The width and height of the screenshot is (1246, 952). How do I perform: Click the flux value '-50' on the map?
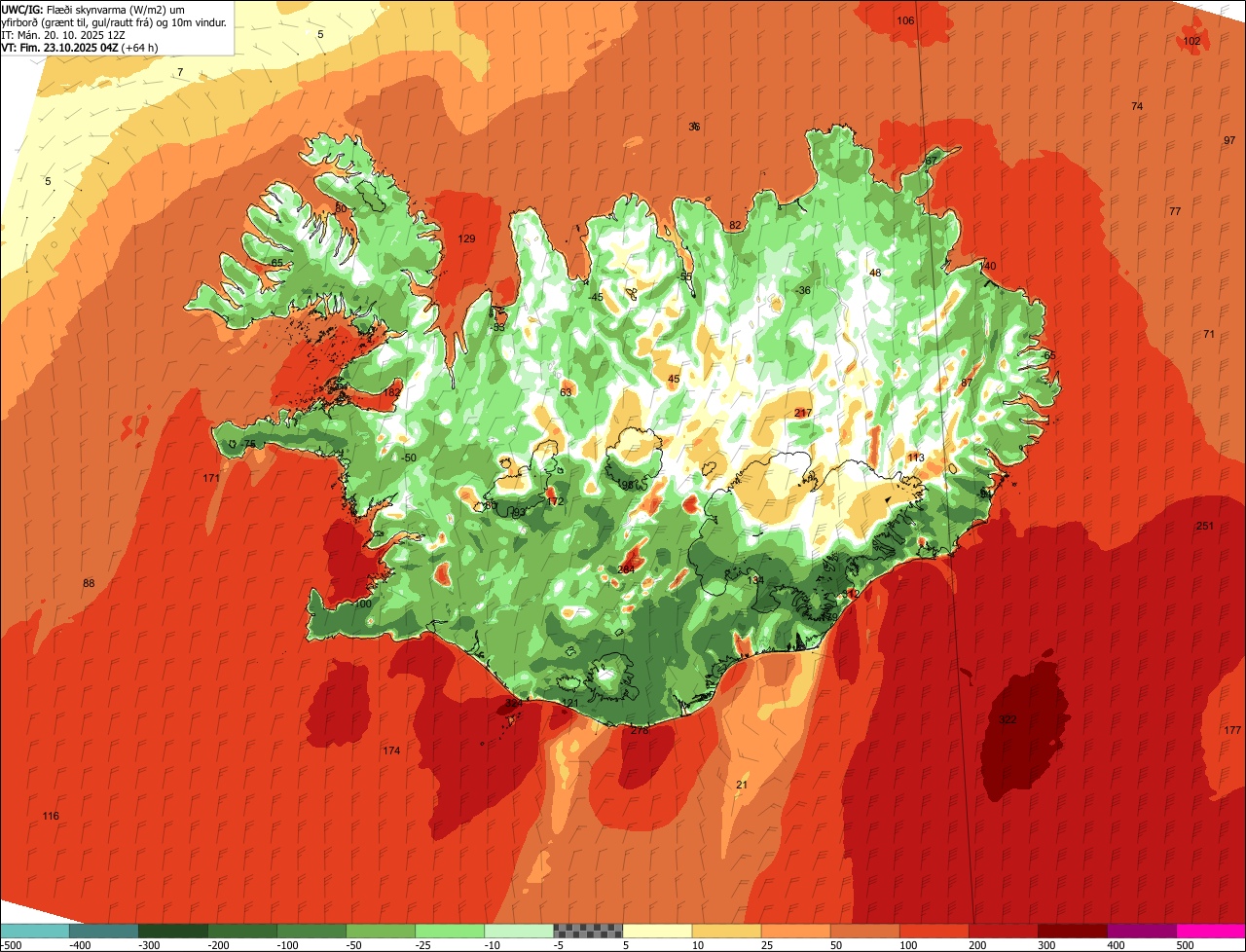click(408, 458)
